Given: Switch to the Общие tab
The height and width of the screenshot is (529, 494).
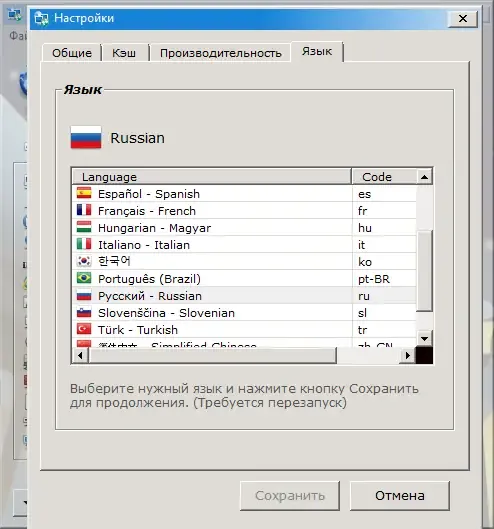Looking at the screenshot, I should [72, 53].
